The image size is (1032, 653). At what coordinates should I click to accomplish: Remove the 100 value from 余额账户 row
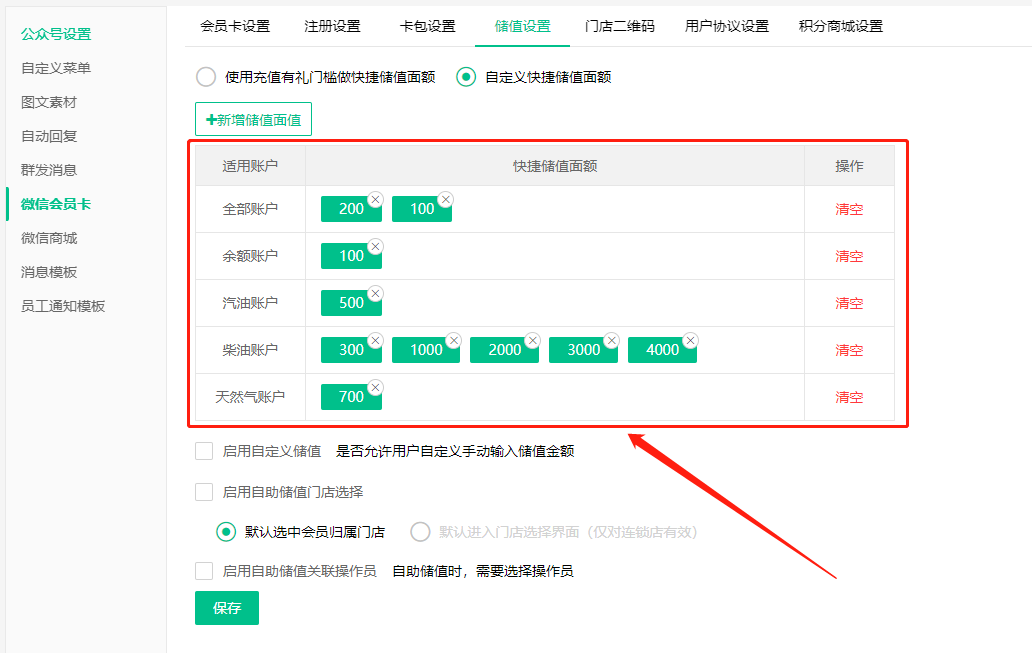tap(375, 247)
